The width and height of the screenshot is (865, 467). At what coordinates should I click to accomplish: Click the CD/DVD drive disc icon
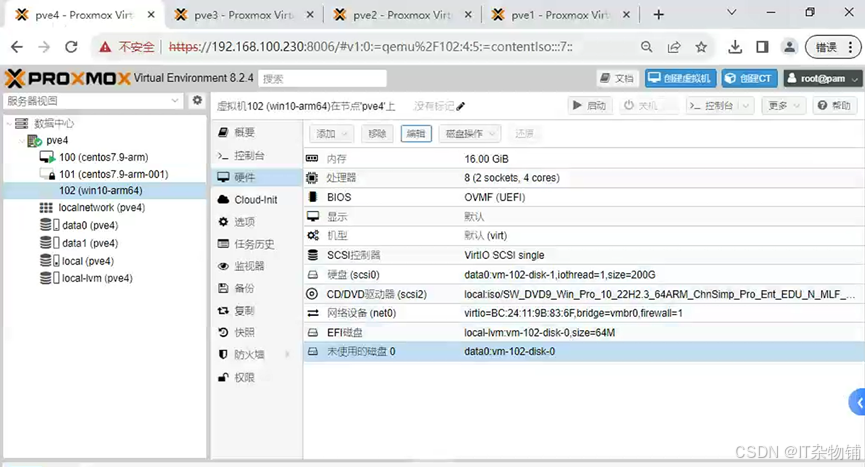(x=312, y=294)
